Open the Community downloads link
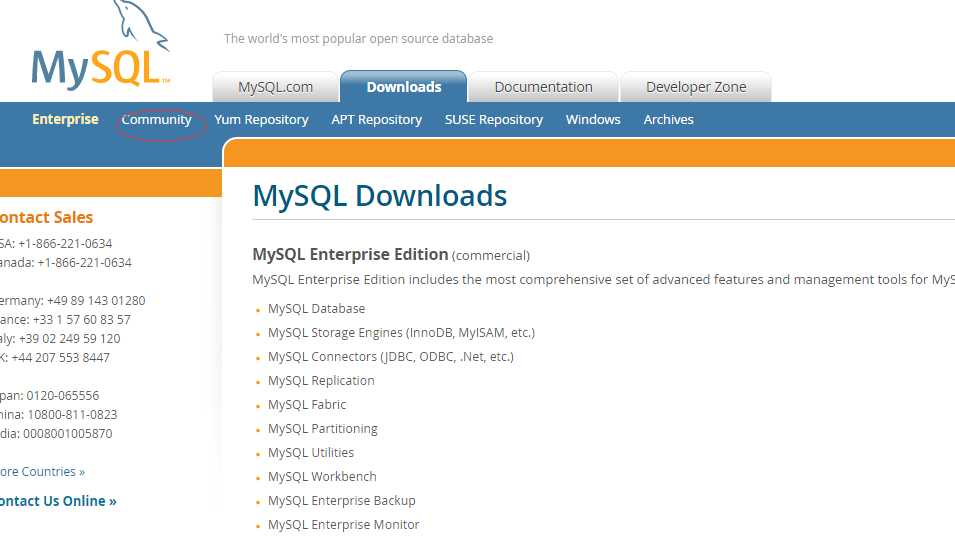 point(157,120)
